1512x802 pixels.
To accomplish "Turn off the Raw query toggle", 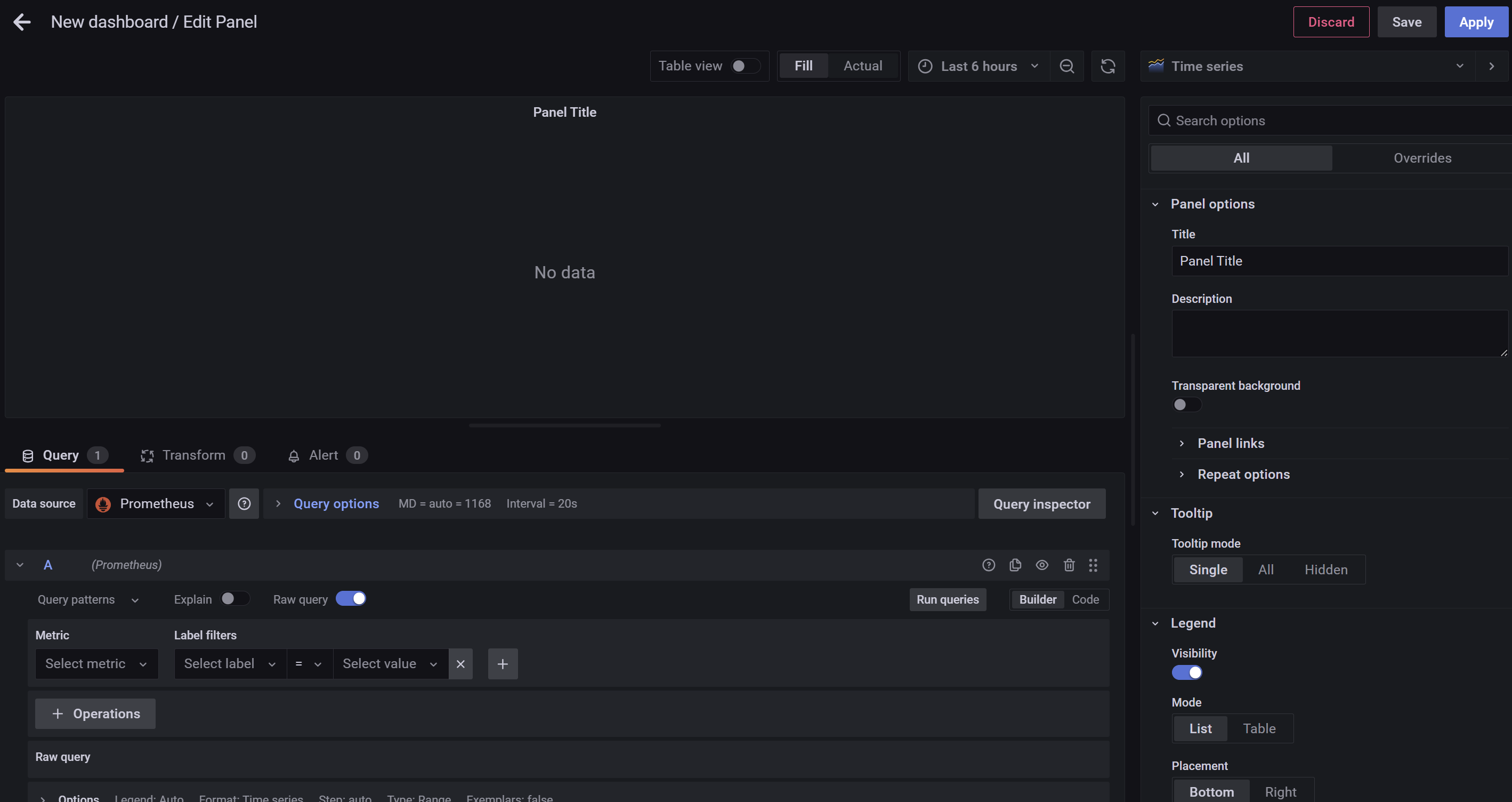I will pyautogui.click(x=351, y=599).
